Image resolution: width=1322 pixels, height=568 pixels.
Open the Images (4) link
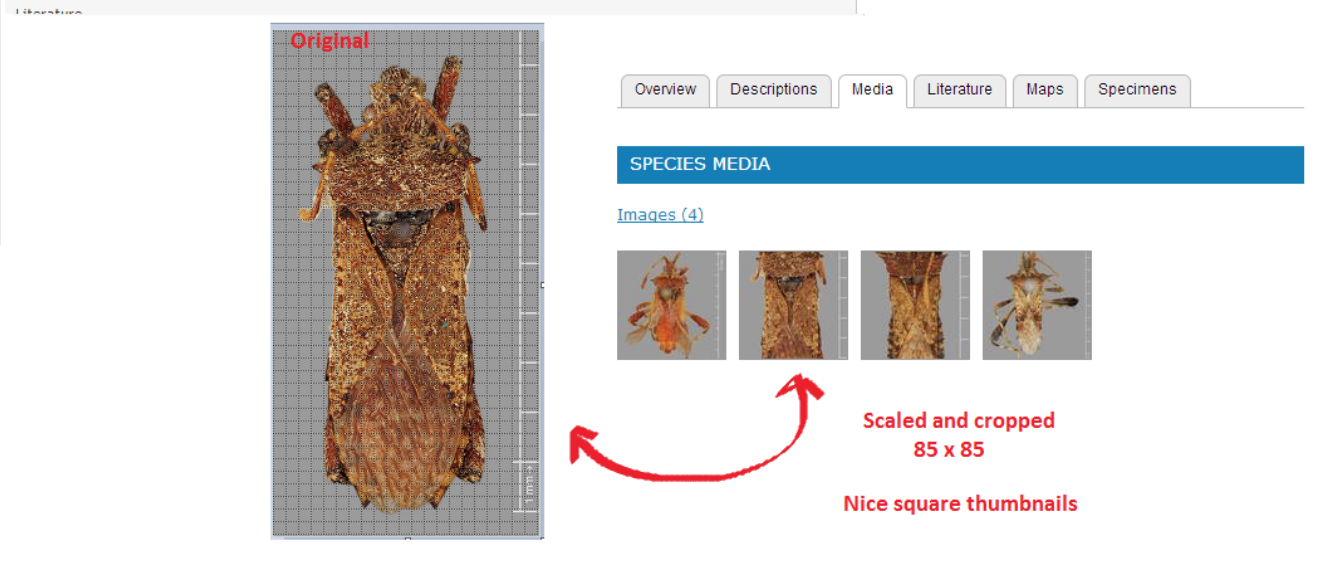pyautogui.click(x=660, y=215)
